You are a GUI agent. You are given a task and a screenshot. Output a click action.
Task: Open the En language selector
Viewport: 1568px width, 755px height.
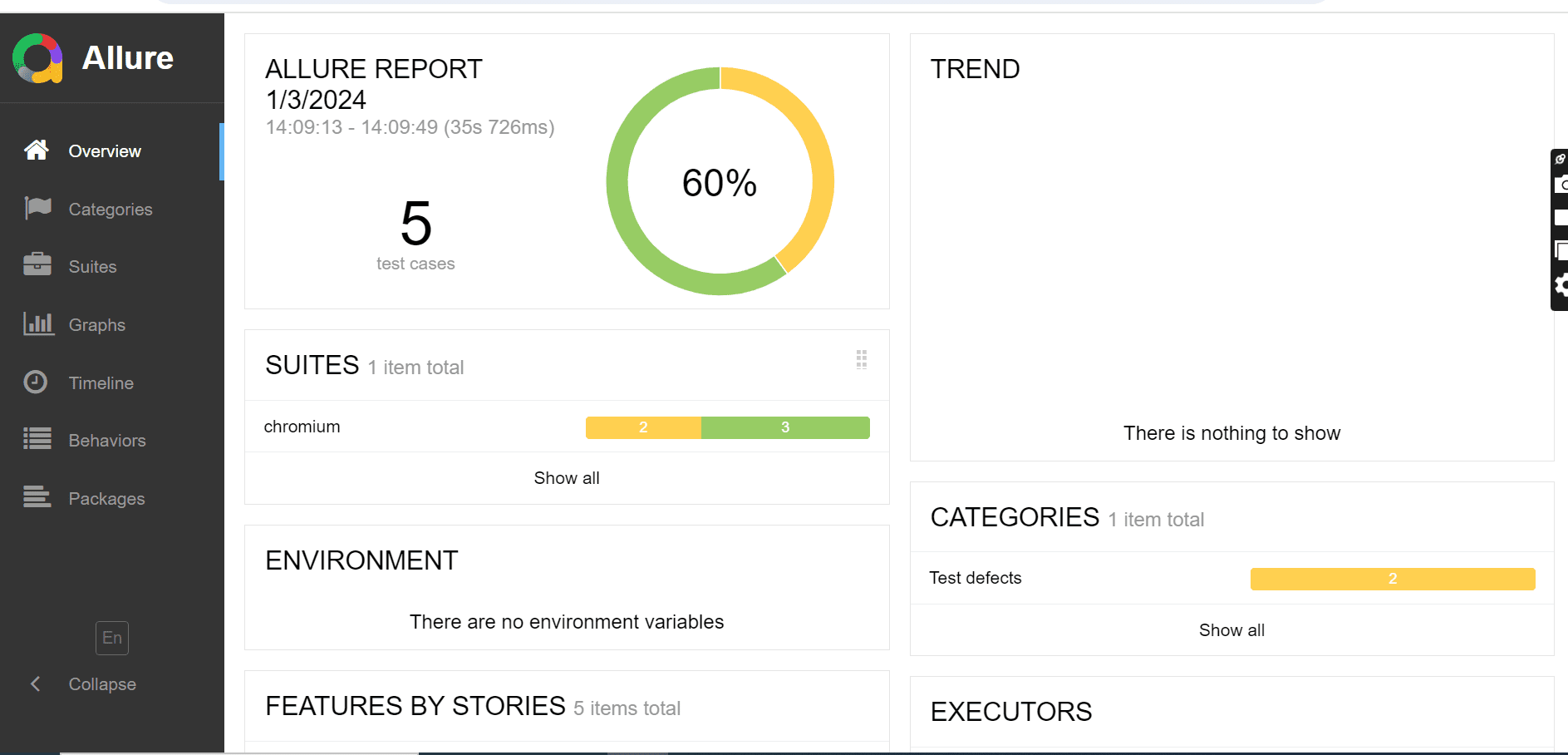[112, 638]
